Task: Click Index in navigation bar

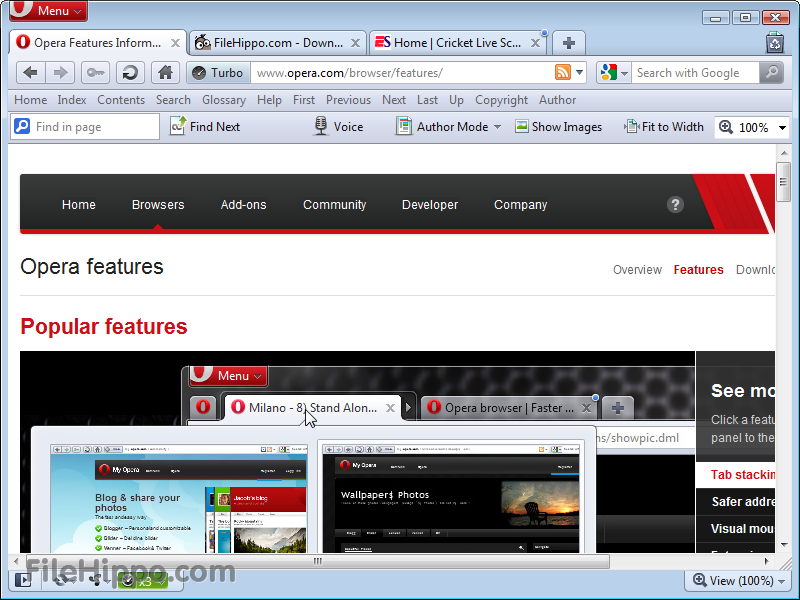Action: pos(72,100)
